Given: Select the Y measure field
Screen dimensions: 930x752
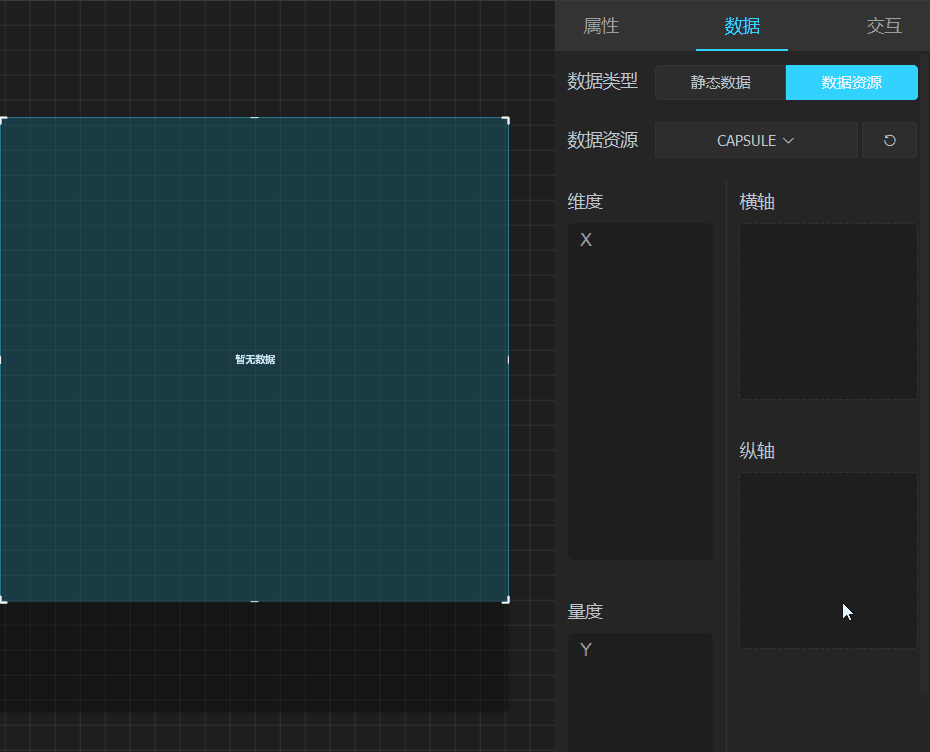Looking at the screenshot, I should 586,649.
